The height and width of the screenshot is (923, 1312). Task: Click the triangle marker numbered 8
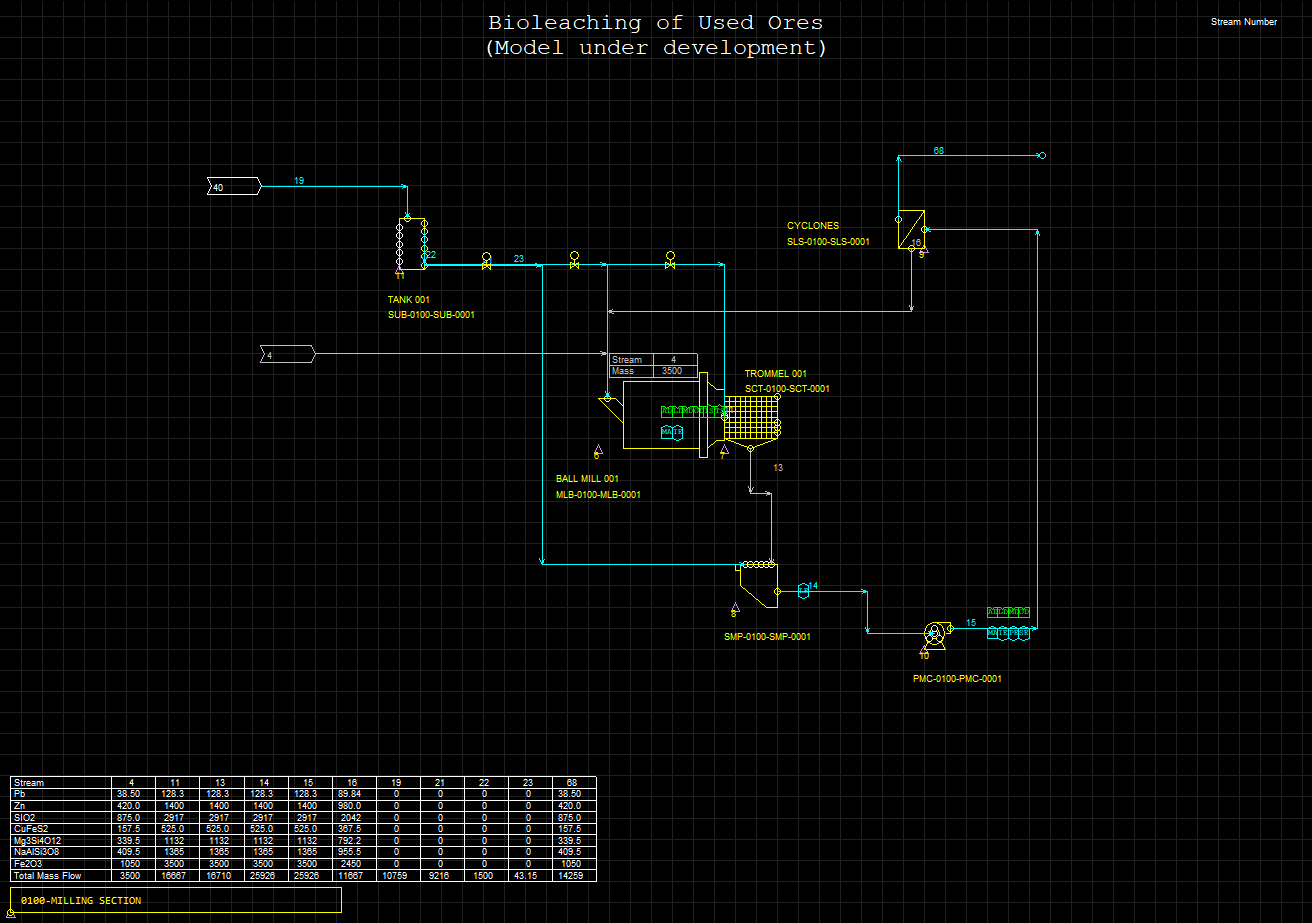(734, 609)
